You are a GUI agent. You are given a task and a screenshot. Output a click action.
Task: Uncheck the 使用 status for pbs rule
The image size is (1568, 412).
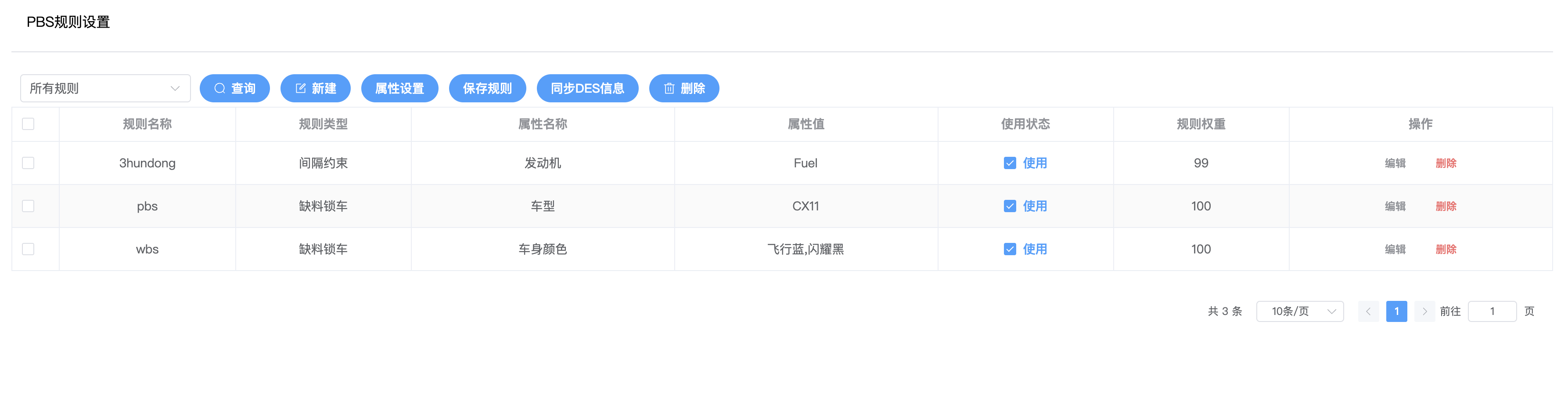(1010, 206)
